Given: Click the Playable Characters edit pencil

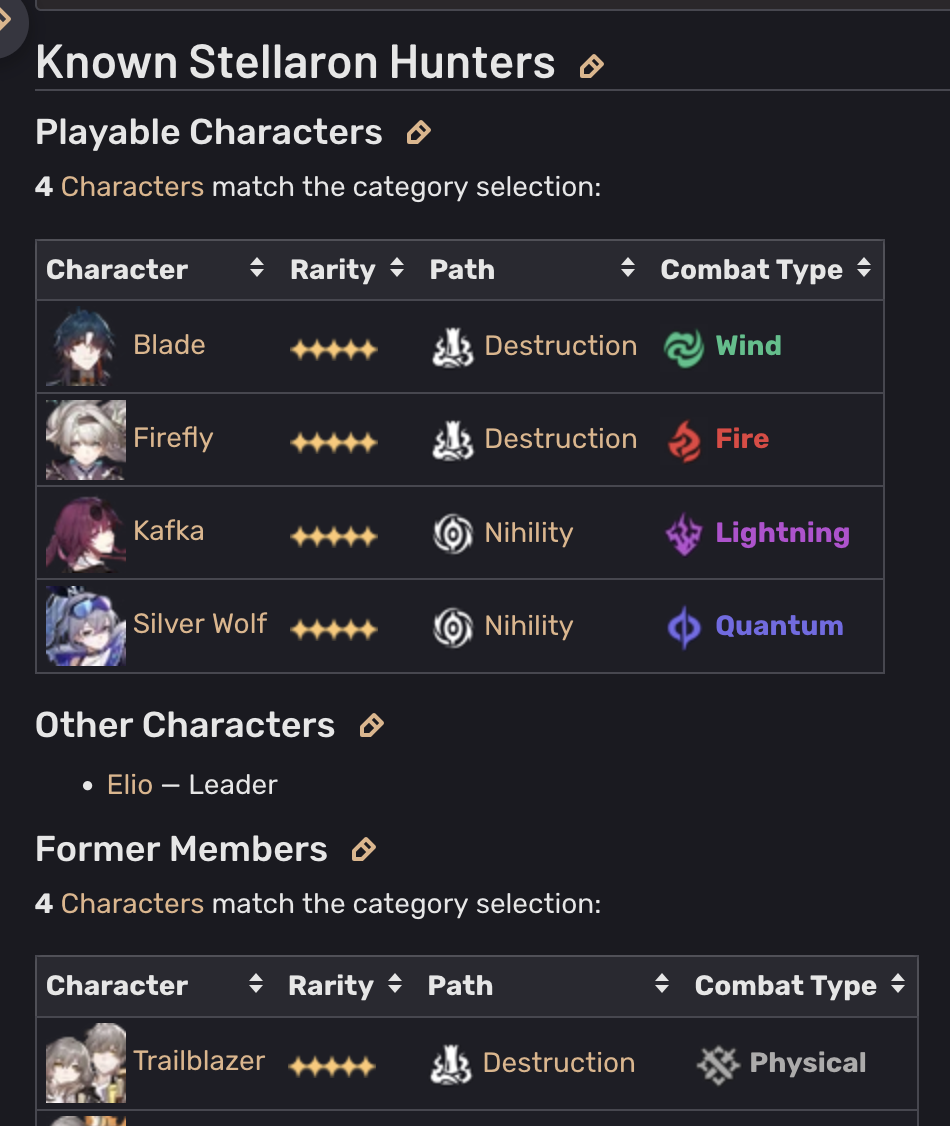Looking at the screenshot, I should coord(418,133).
